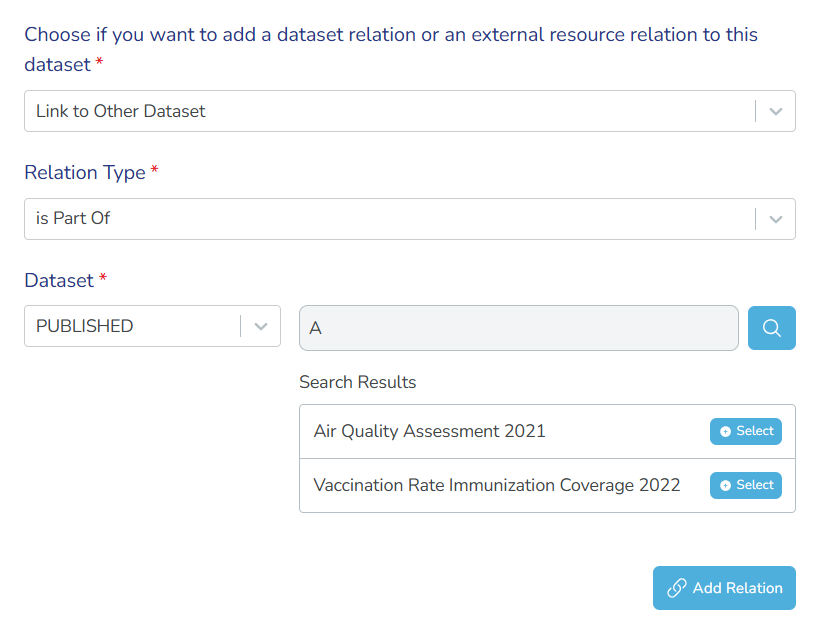Click Vaccination Rate Immunization Coverage 2022 title

[497, 486]
